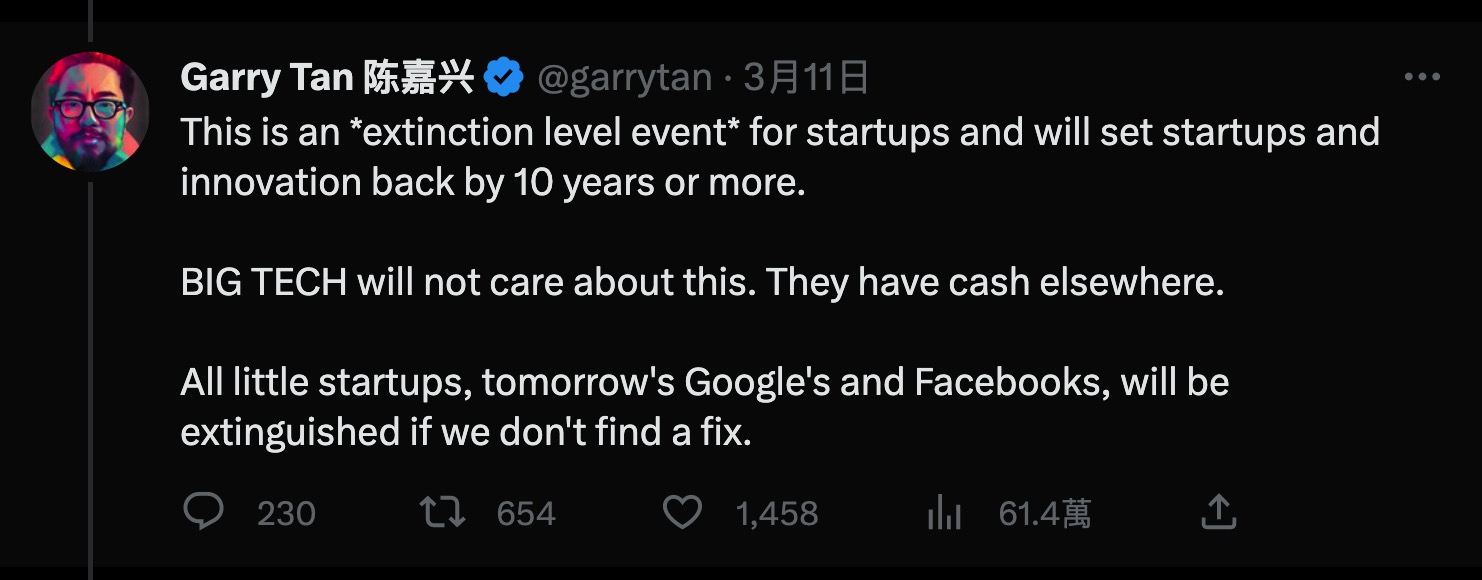This screenshot has width=1482, height=580.
Task: Open Garry Tan's profile avatar picture
Action: tap(90, 110)
